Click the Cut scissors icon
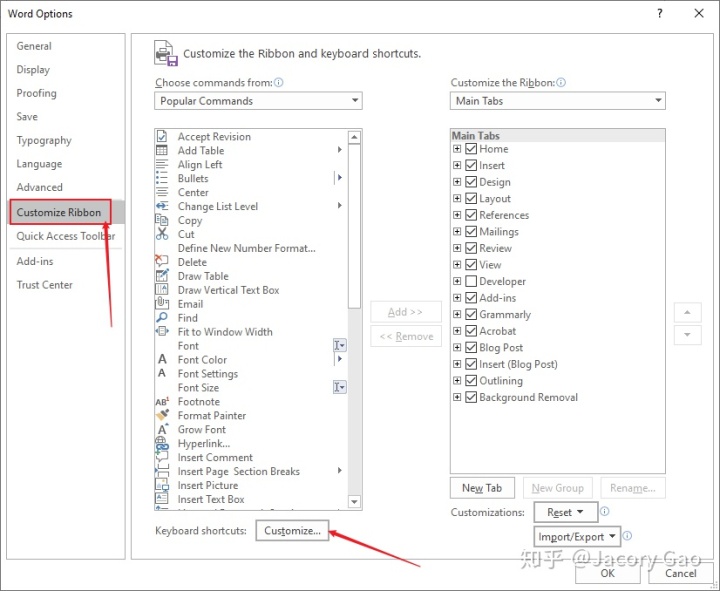 point(162,234)
